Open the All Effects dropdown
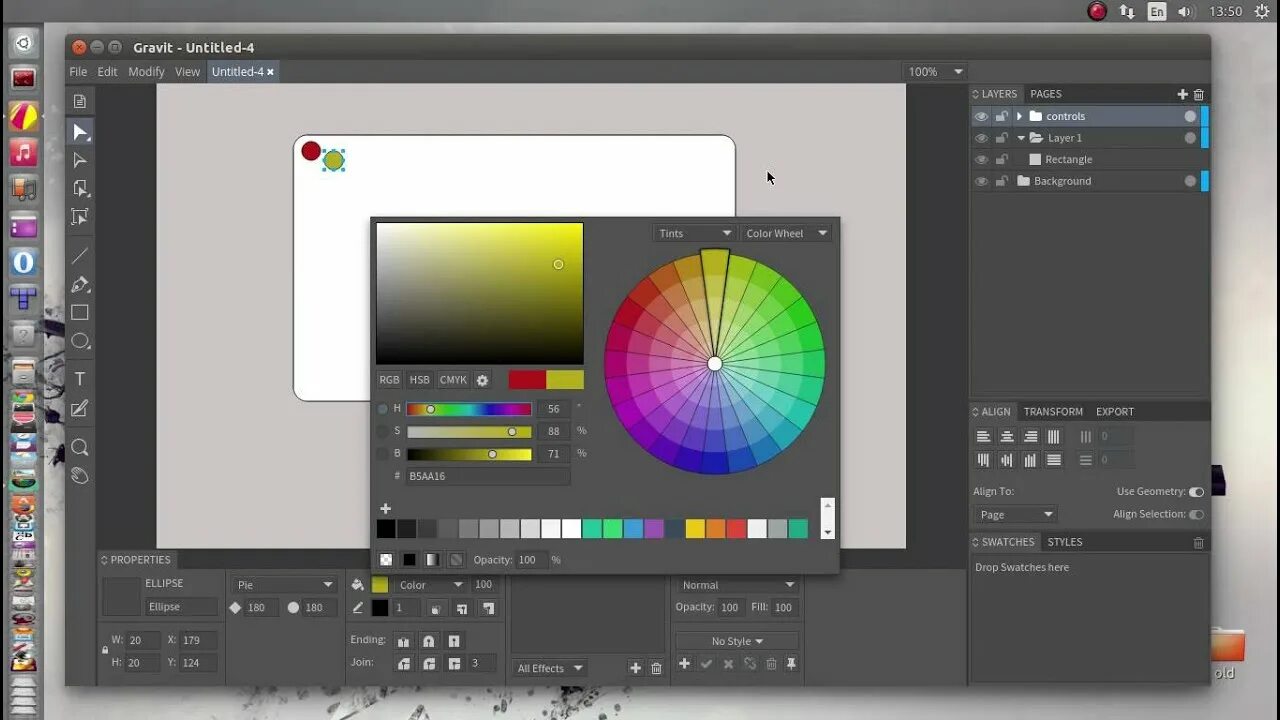Screen dimensions: 1280x720 point(549,668)
